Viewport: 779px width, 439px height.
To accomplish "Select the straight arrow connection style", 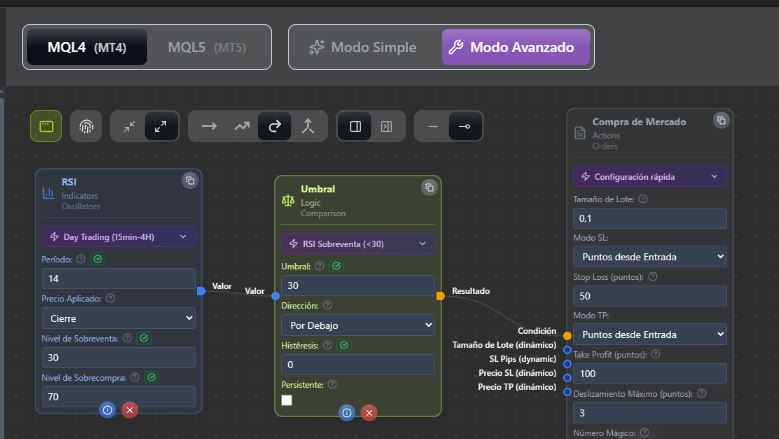I will (208, 126).
